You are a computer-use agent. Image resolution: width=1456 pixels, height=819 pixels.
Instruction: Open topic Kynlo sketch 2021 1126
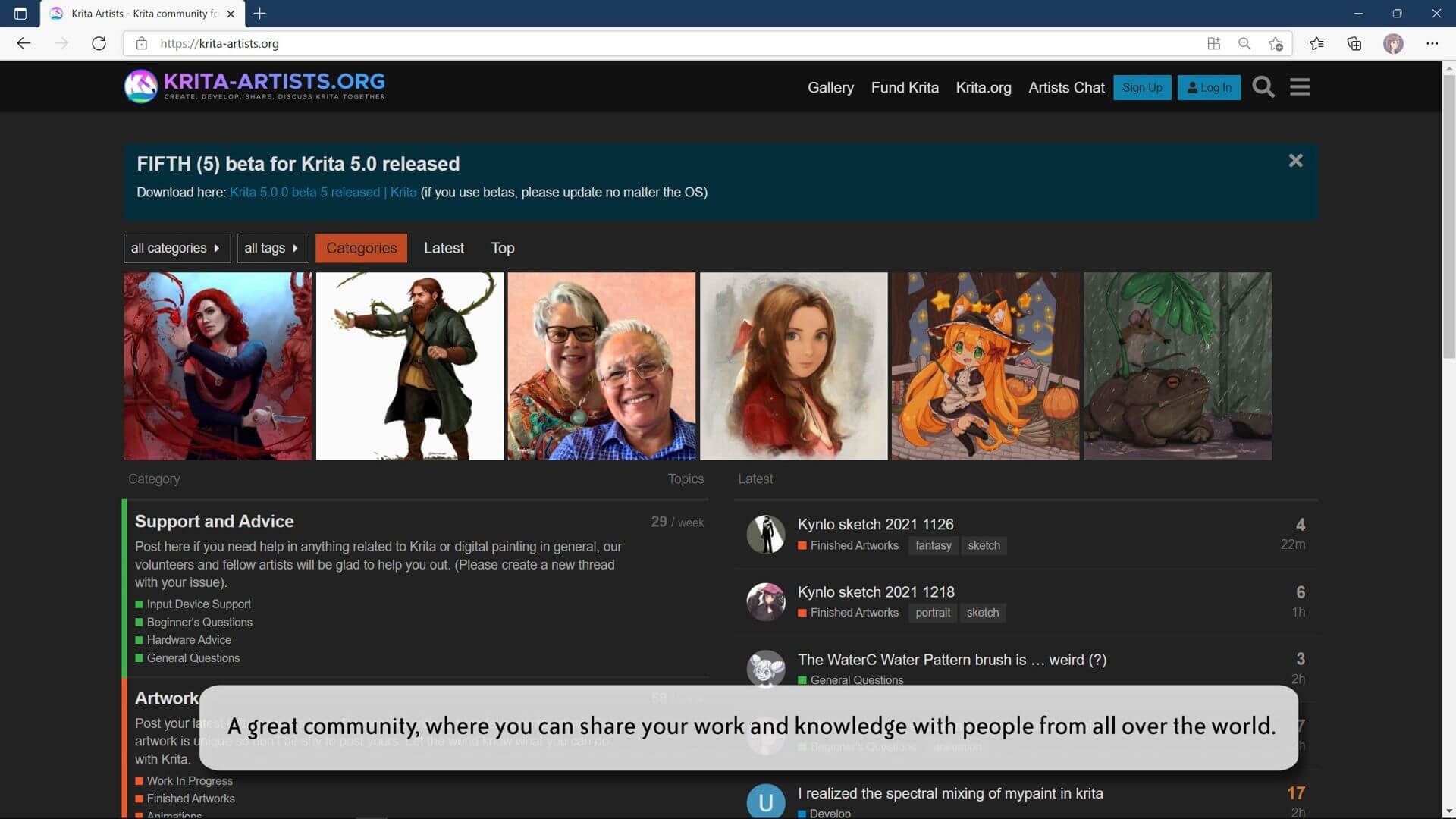875,524
